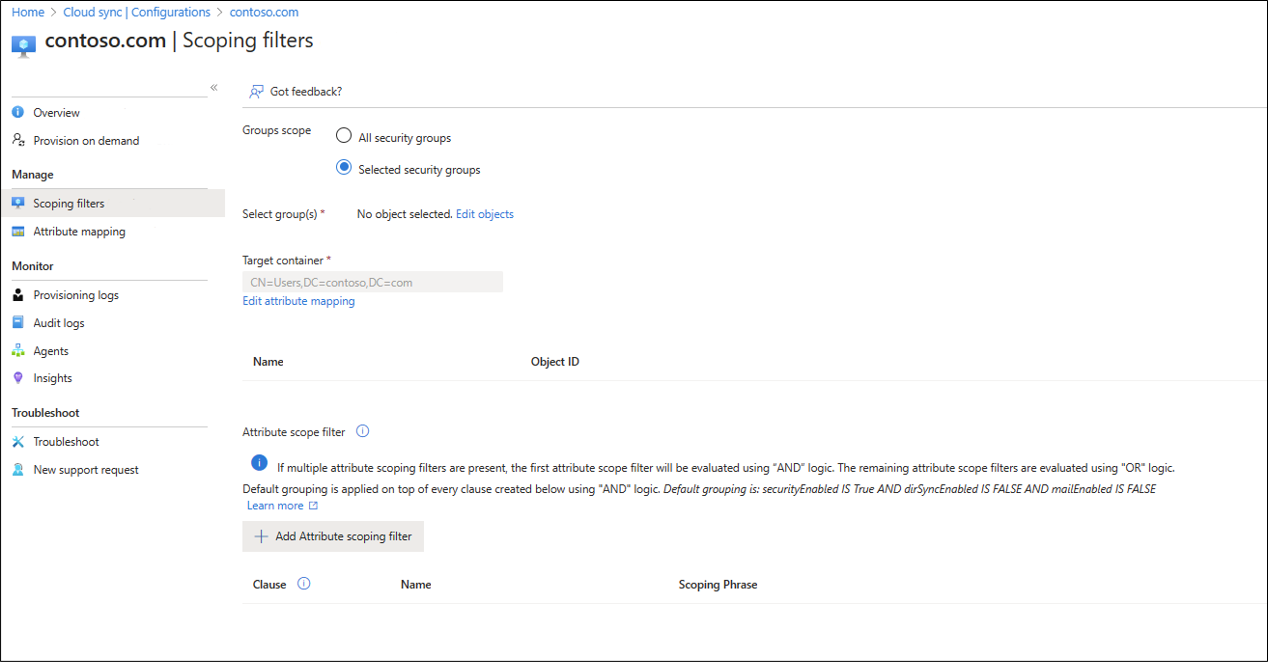This screenshot has width=1268, height=662.
Task: Collapse the left navigation menu
Action: coord(214,88)
